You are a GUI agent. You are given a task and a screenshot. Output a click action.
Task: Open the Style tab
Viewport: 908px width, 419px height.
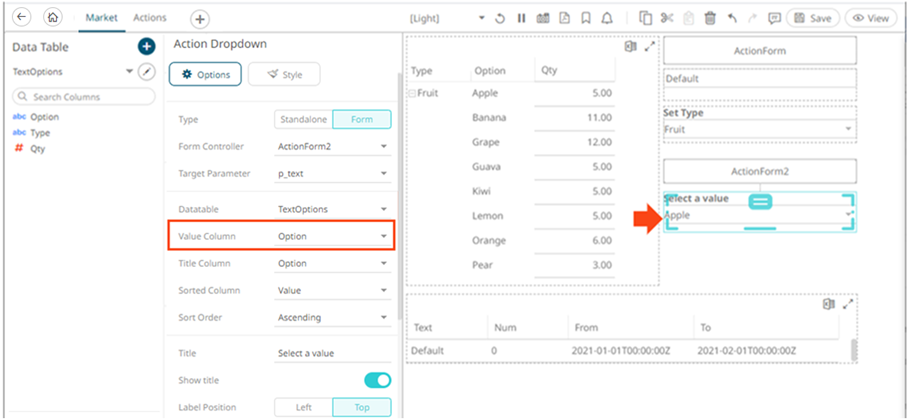pos(283,74)
